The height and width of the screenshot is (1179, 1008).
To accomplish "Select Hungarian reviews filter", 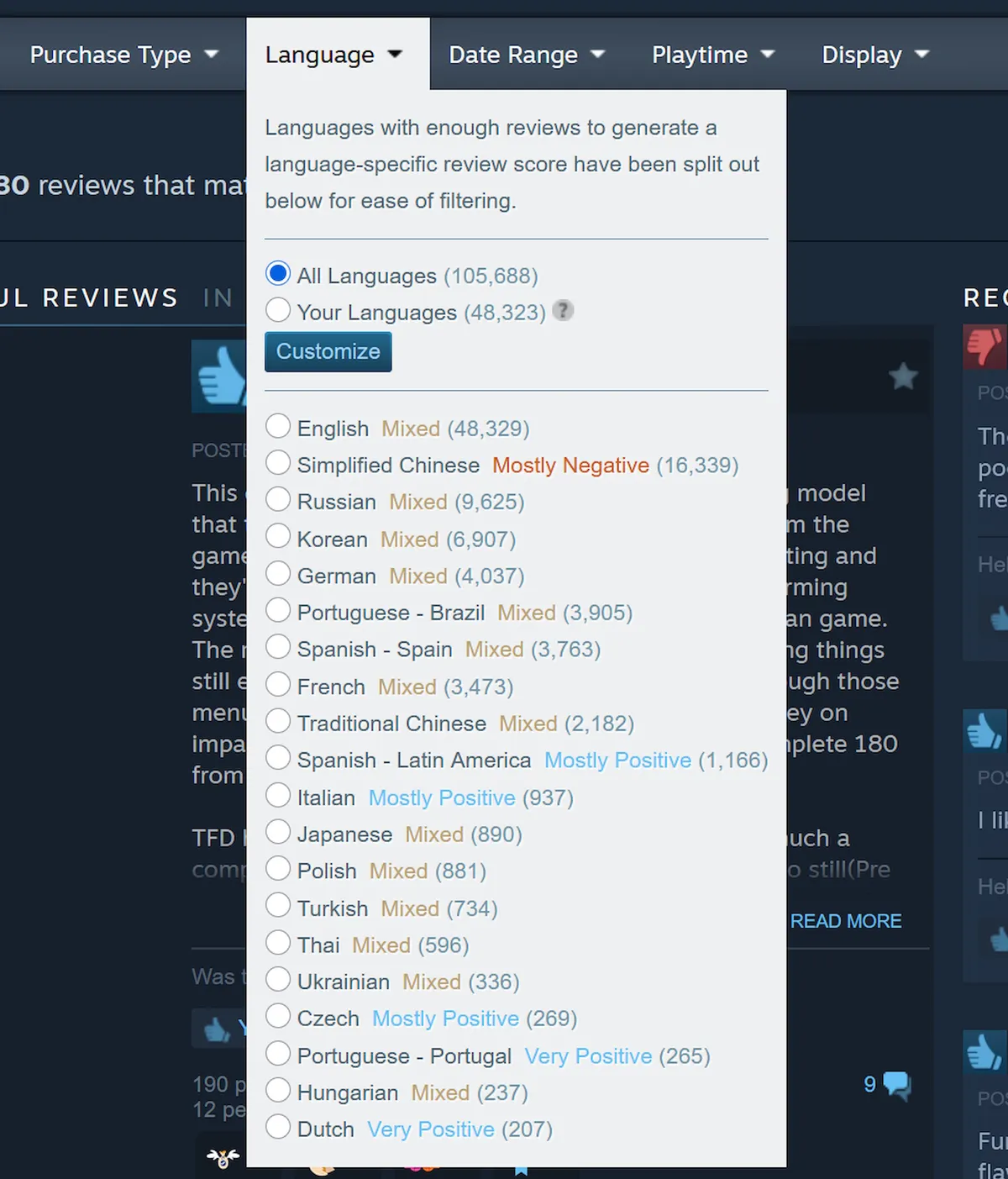I will pos(278,1090).
